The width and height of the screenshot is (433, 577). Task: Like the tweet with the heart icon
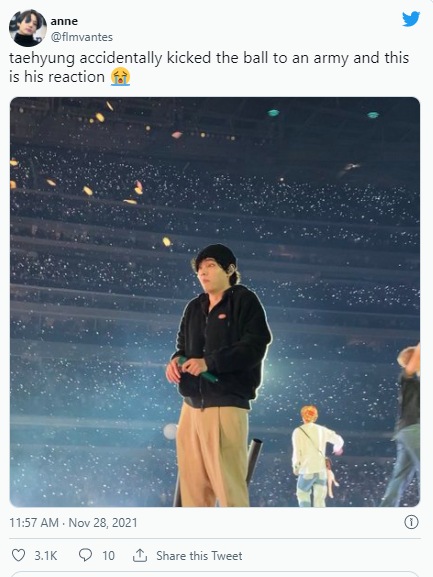coord(18,555)
